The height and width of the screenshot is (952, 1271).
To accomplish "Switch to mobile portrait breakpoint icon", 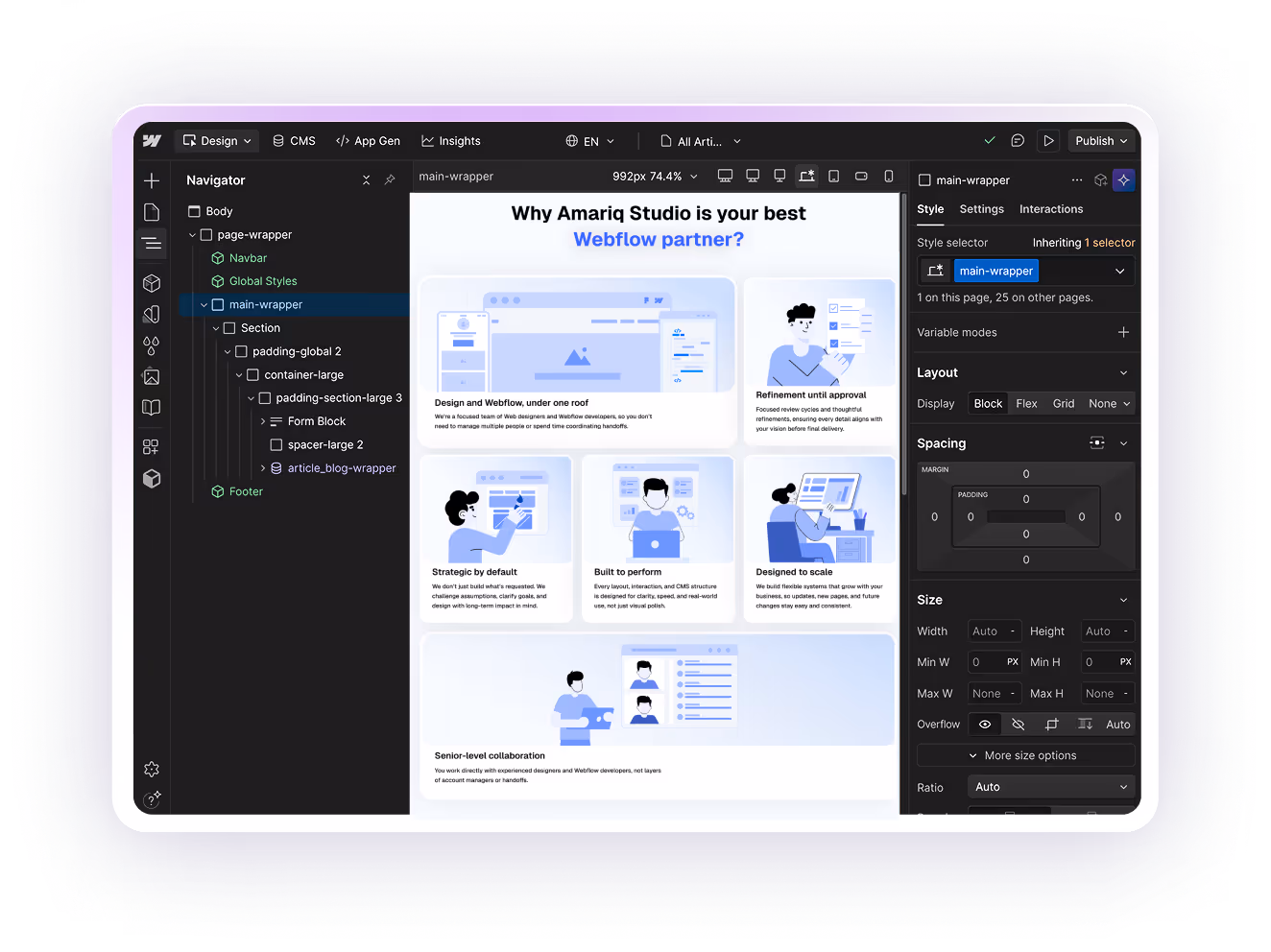I will click(x=889, y=177).
